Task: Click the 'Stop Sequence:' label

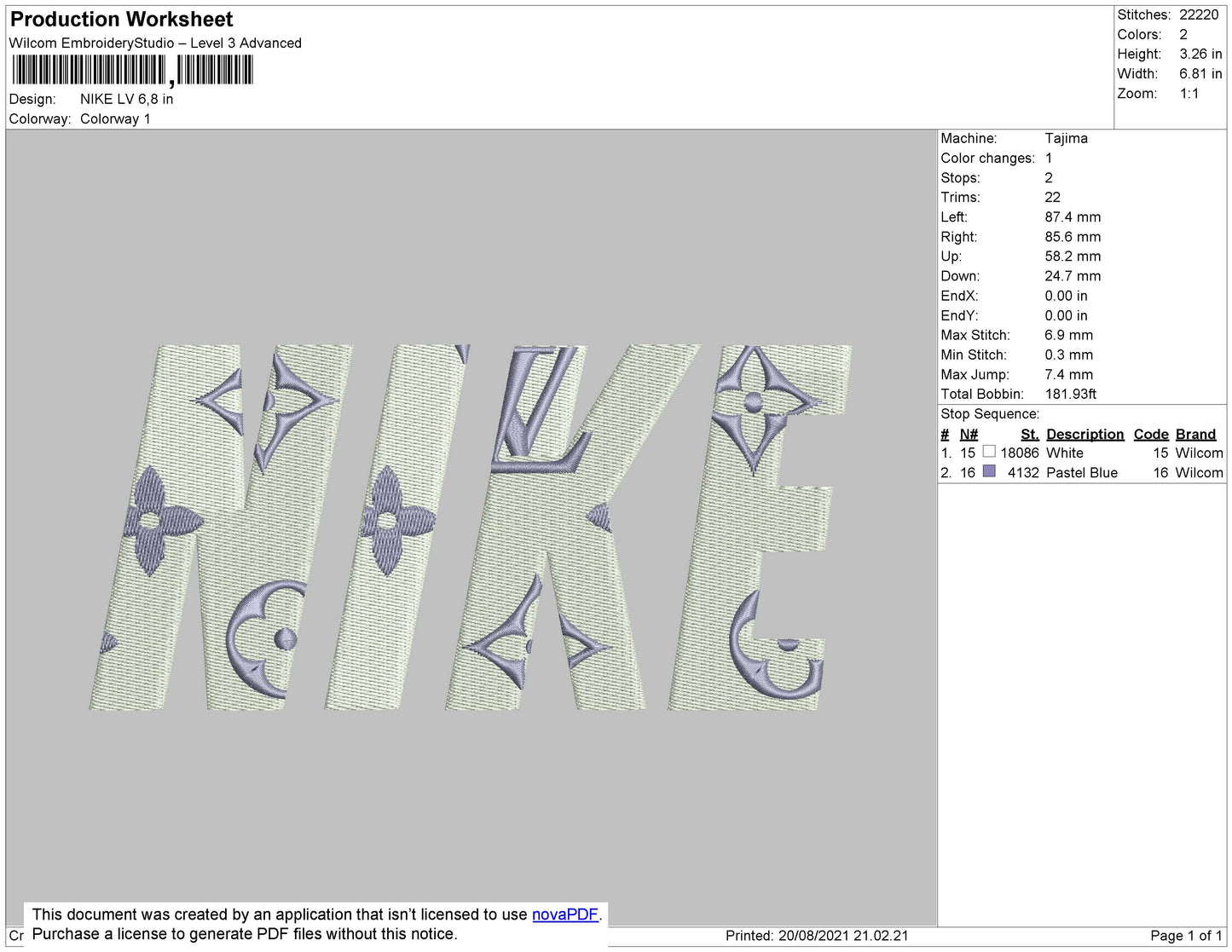Action: pos(990,414)
